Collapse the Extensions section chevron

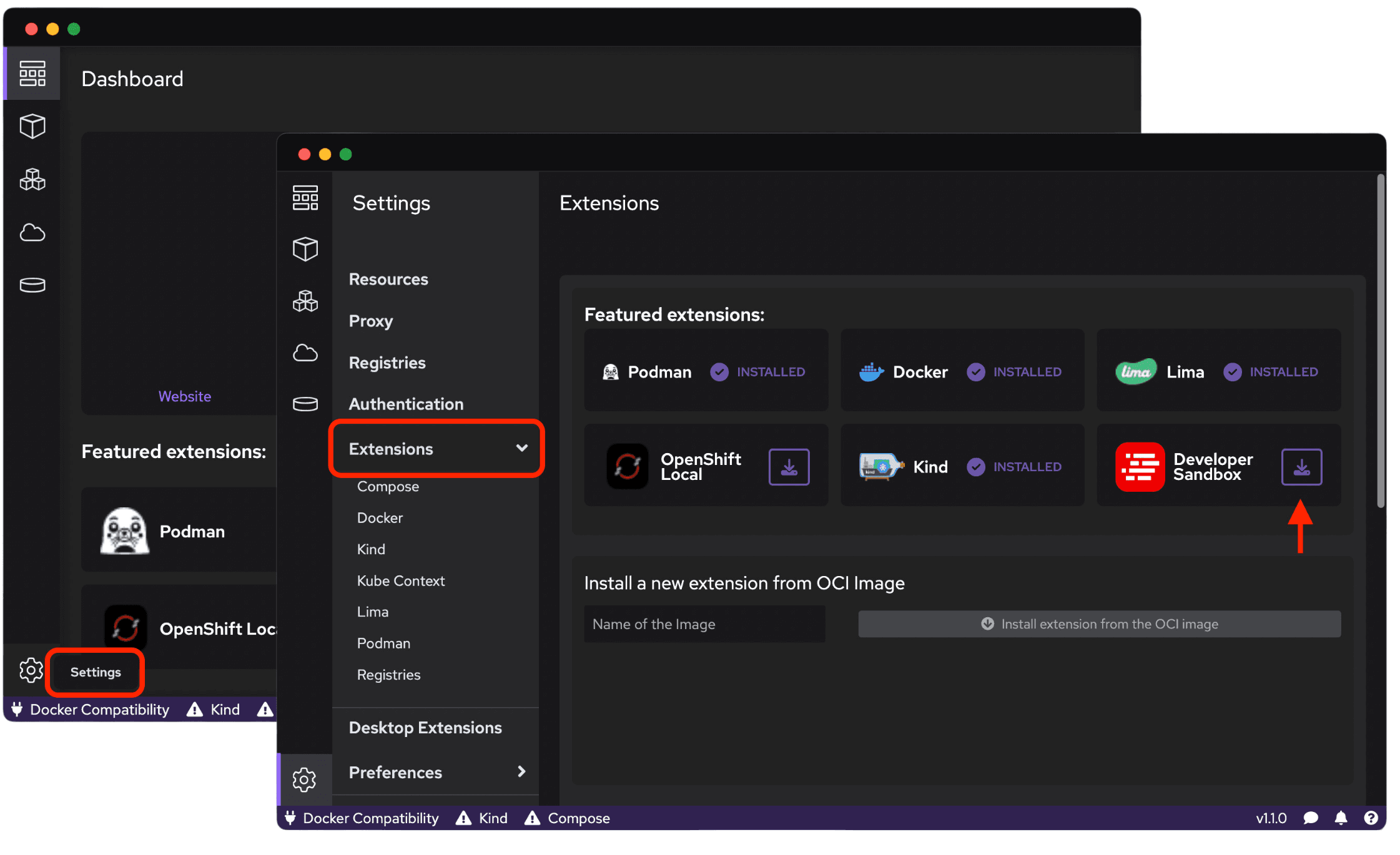(x=522, y=448)
